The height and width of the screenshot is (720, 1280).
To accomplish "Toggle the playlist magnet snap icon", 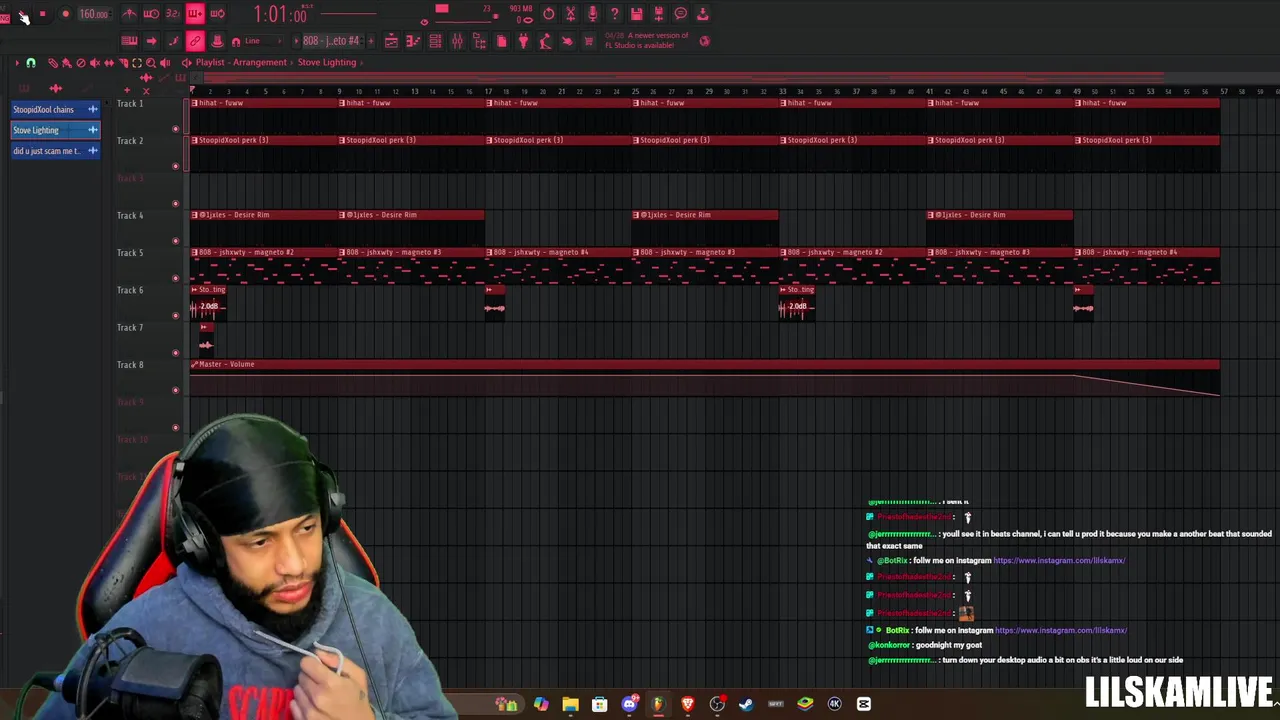I will [31, 63].
